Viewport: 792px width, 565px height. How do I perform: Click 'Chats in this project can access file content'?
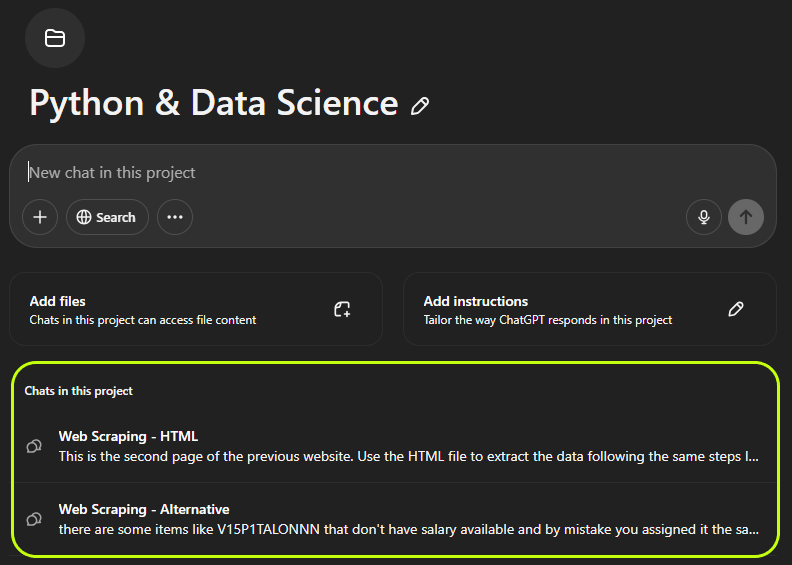(x=143, y=320)
